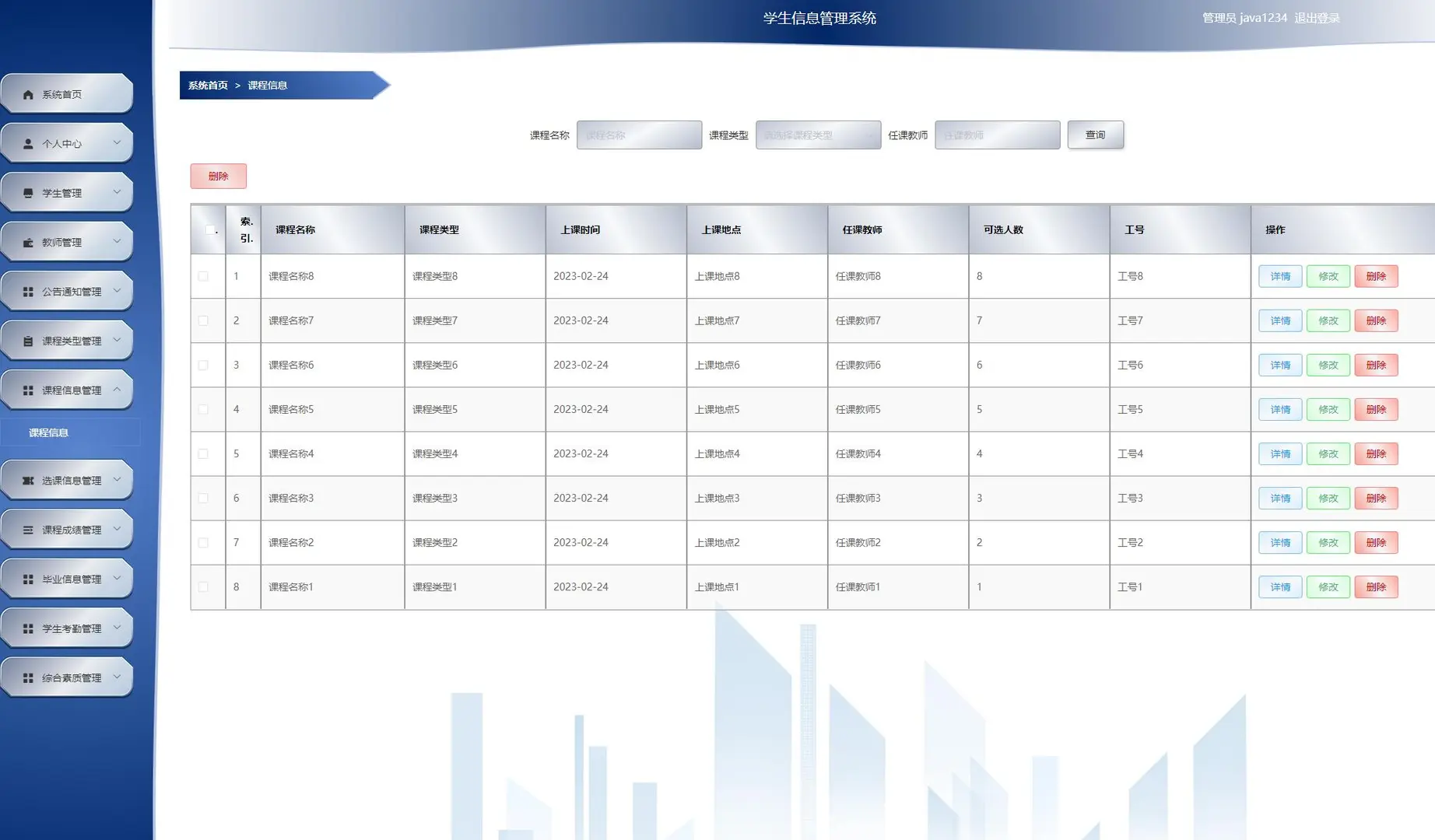Viewport: 1435px width, 840px height.
Task: Open 公告通知管理 via its grid icon
Action: pyautogui.click(x=26, y=291)
